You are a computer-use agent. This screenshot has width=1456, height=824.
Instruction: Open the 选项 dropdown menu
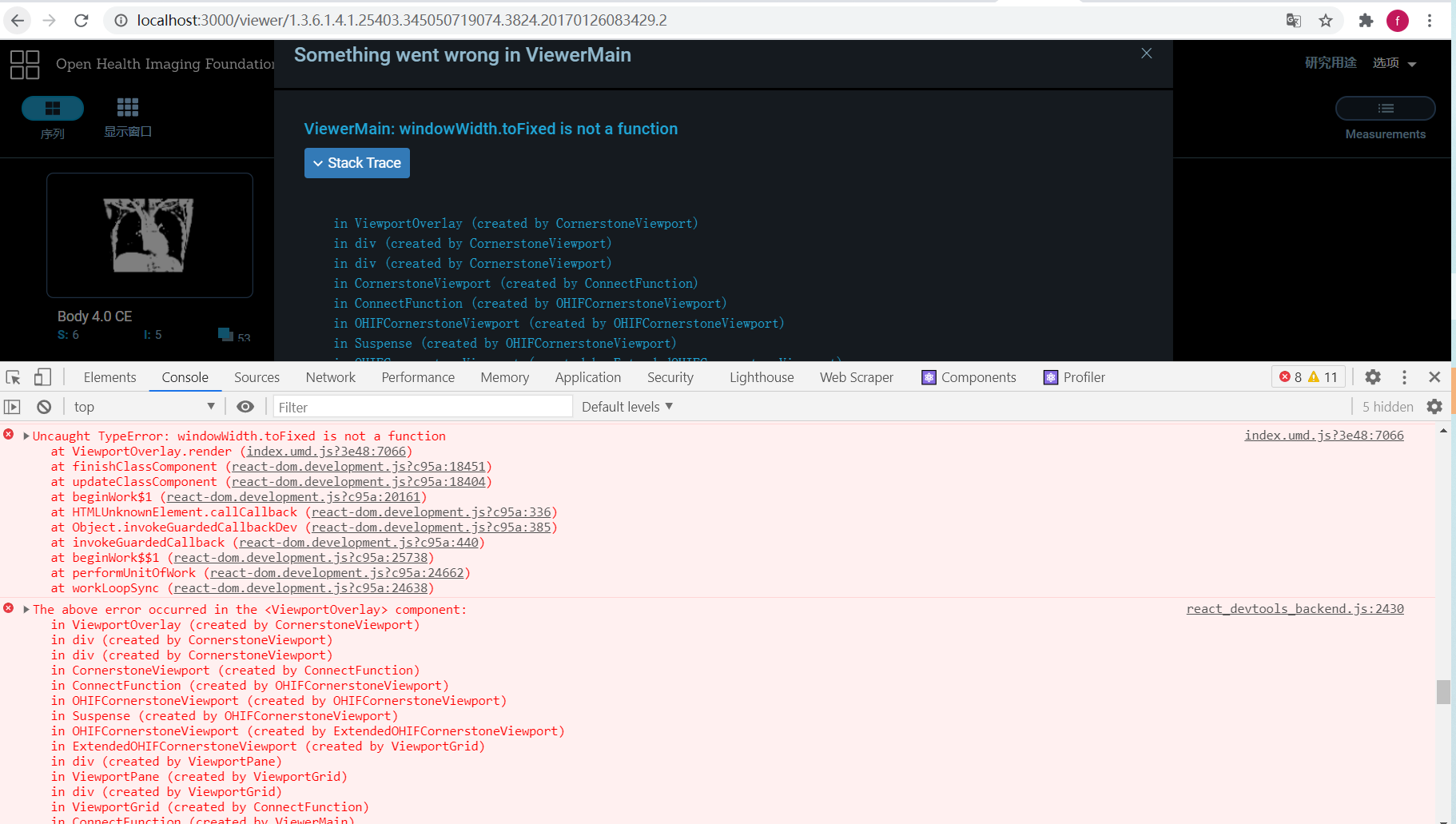[1394, 62]
